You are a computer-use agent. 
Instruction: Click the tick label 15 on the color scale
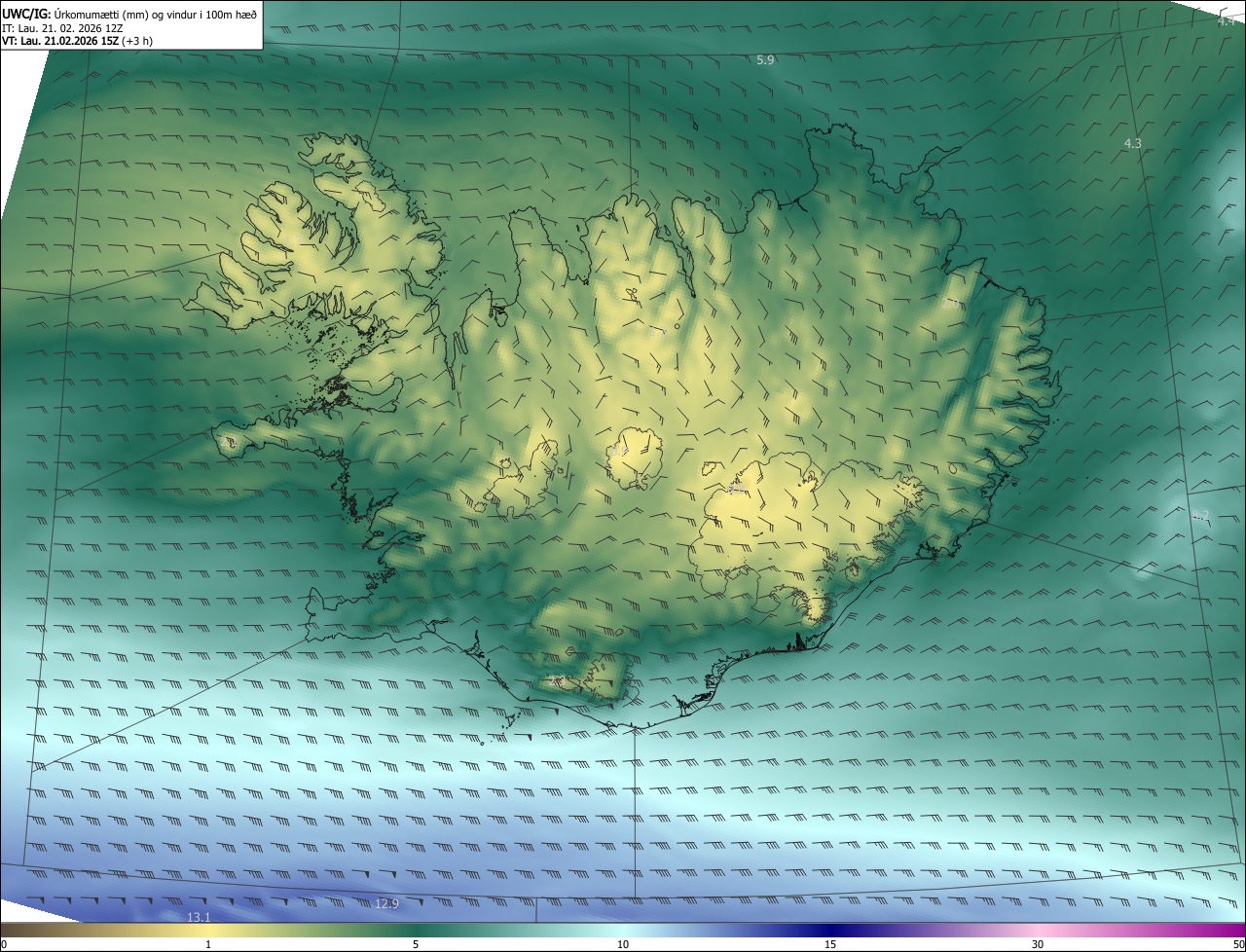(830, 944)
